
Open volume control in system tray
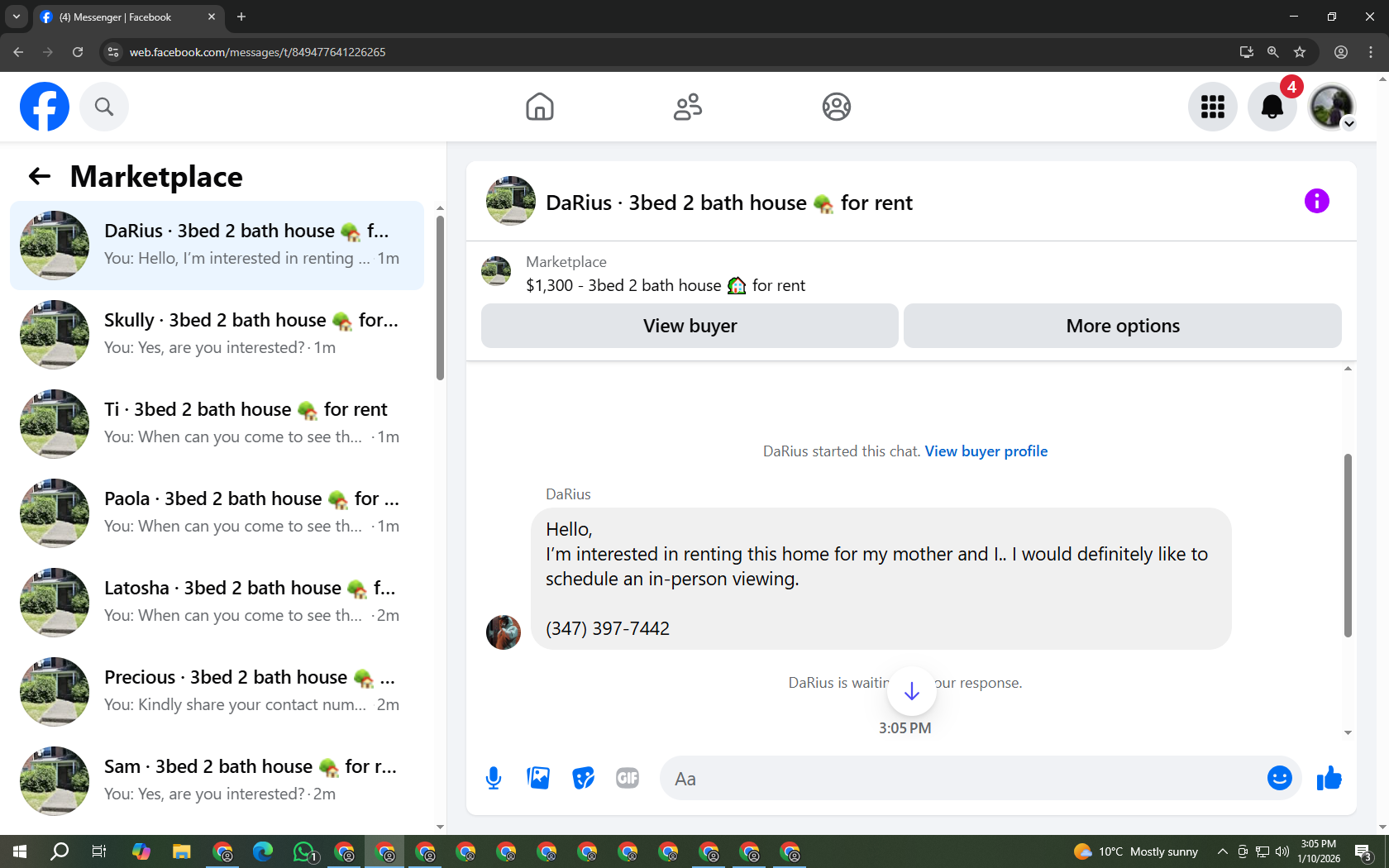1282,851
